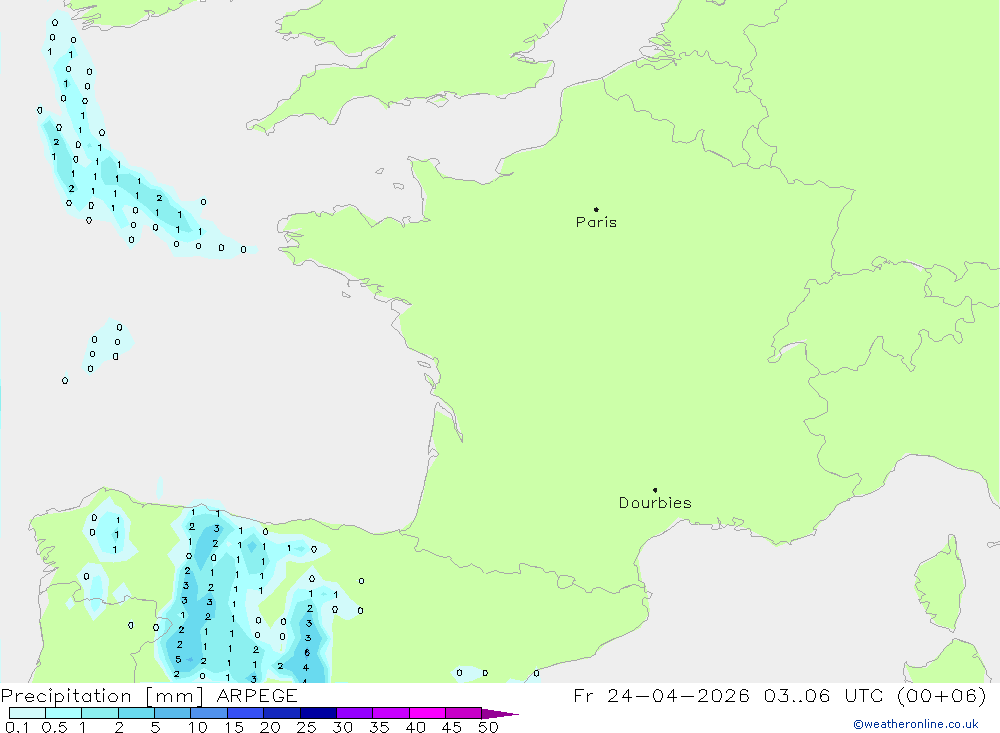
Task: Click the ARPEGE model name text
Action: coord(257,696)
